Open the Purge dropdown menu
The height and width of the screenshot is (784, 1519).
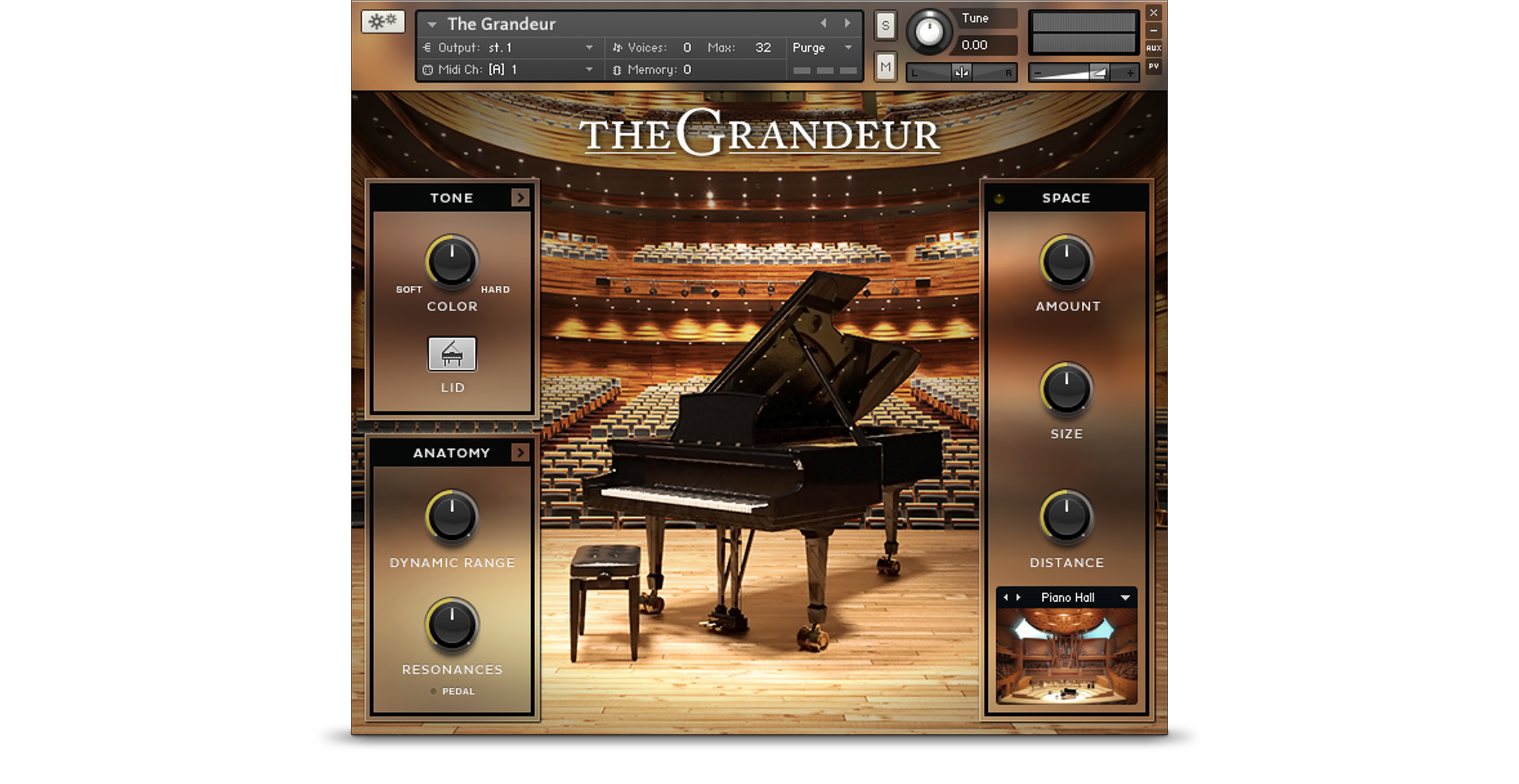(823, 47)
